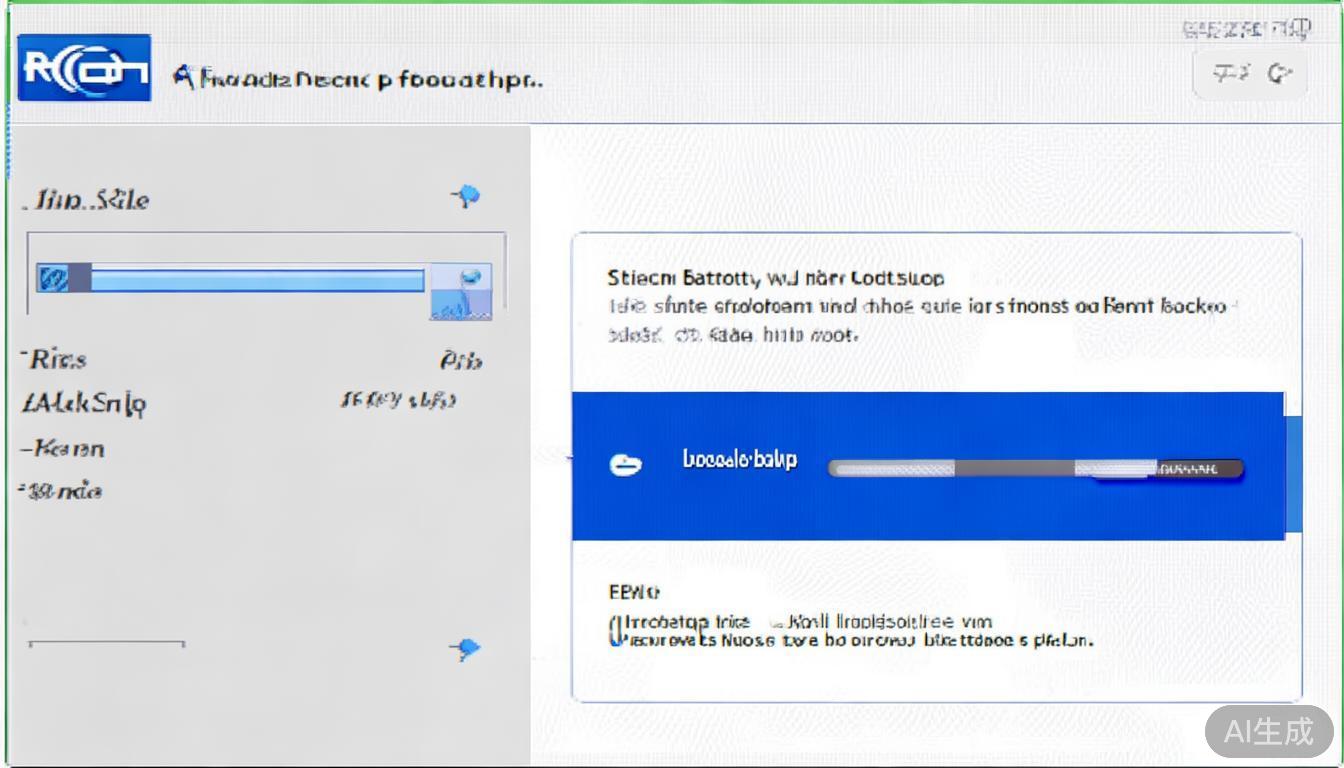Click the small icon at the left end of the sidebar bar

[52, 279]
